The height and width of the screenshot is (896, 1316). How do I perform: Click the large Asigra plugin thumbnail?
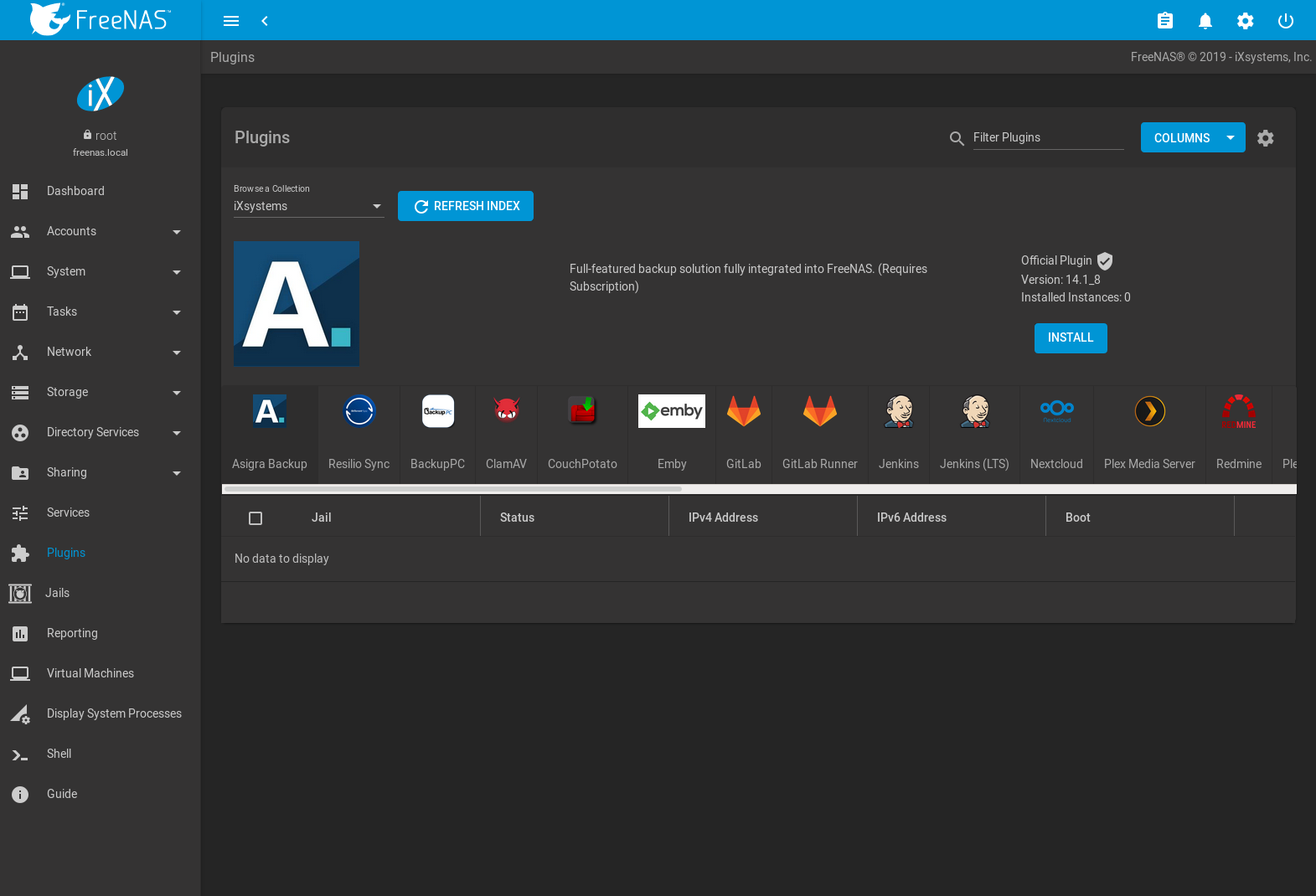297,304
